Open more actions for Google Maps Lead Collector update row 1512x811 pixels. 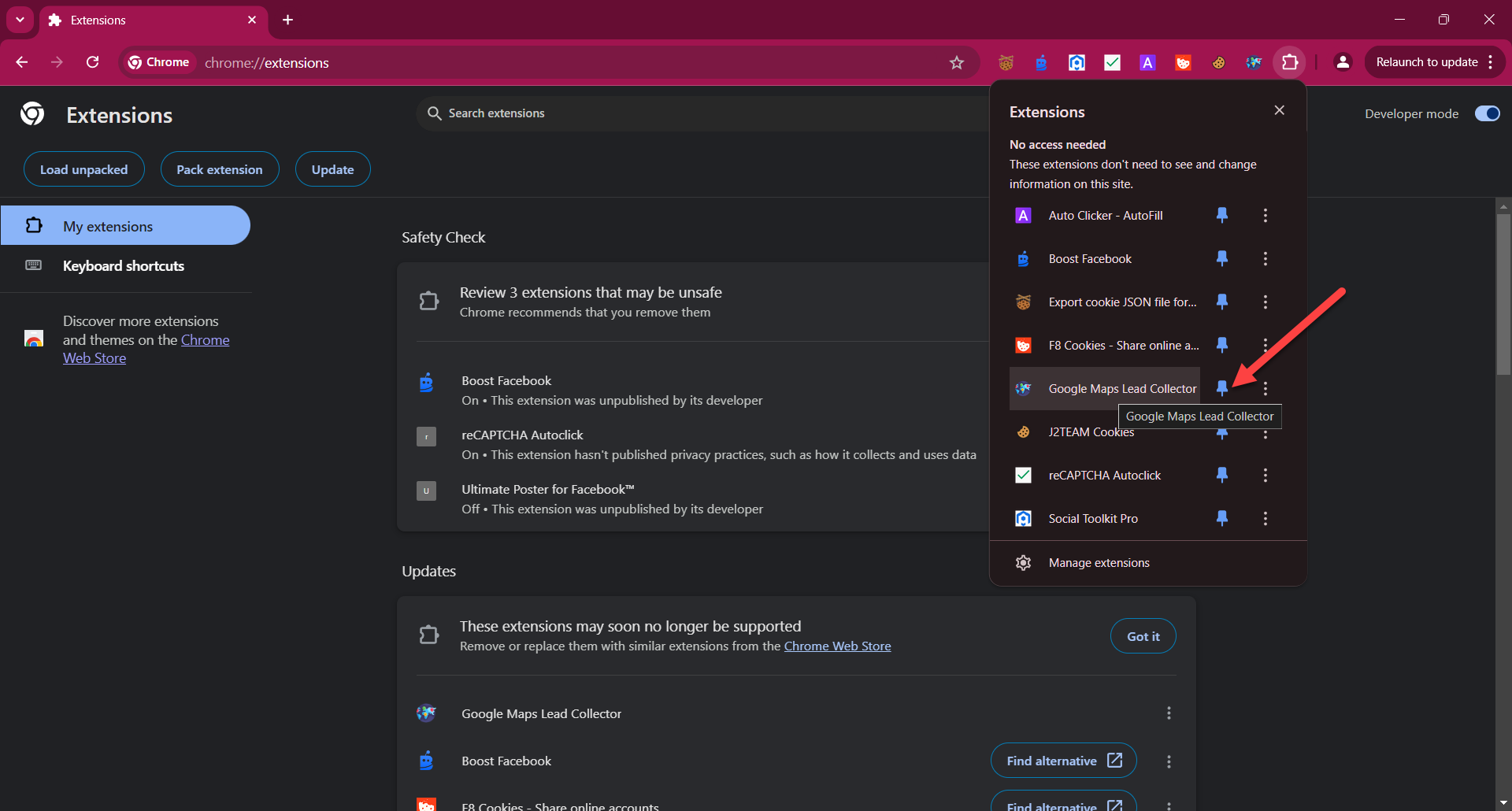[x=1168, y=713]
